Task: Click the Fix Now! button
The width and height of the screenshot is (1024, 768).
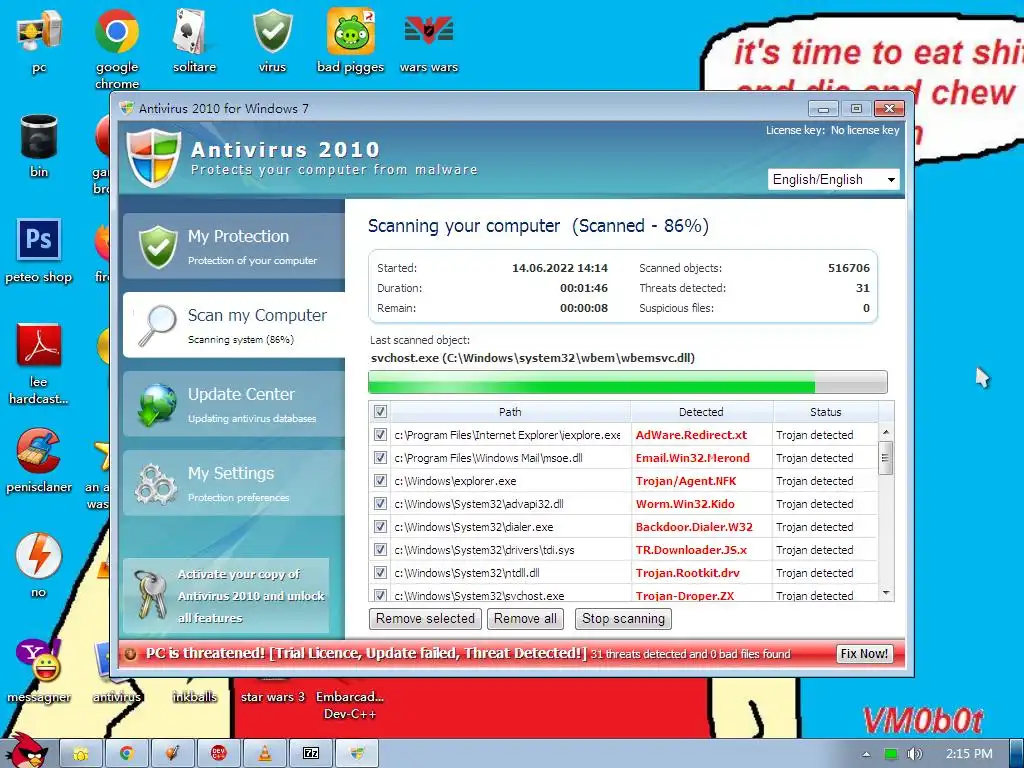Action: click(x=864, y=654)
